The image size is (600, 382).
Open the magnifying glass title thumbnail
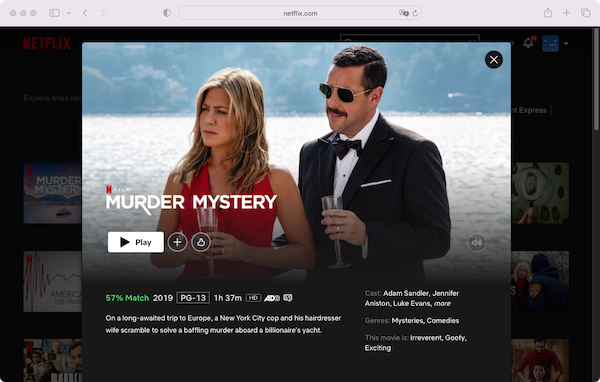[540, 193]
